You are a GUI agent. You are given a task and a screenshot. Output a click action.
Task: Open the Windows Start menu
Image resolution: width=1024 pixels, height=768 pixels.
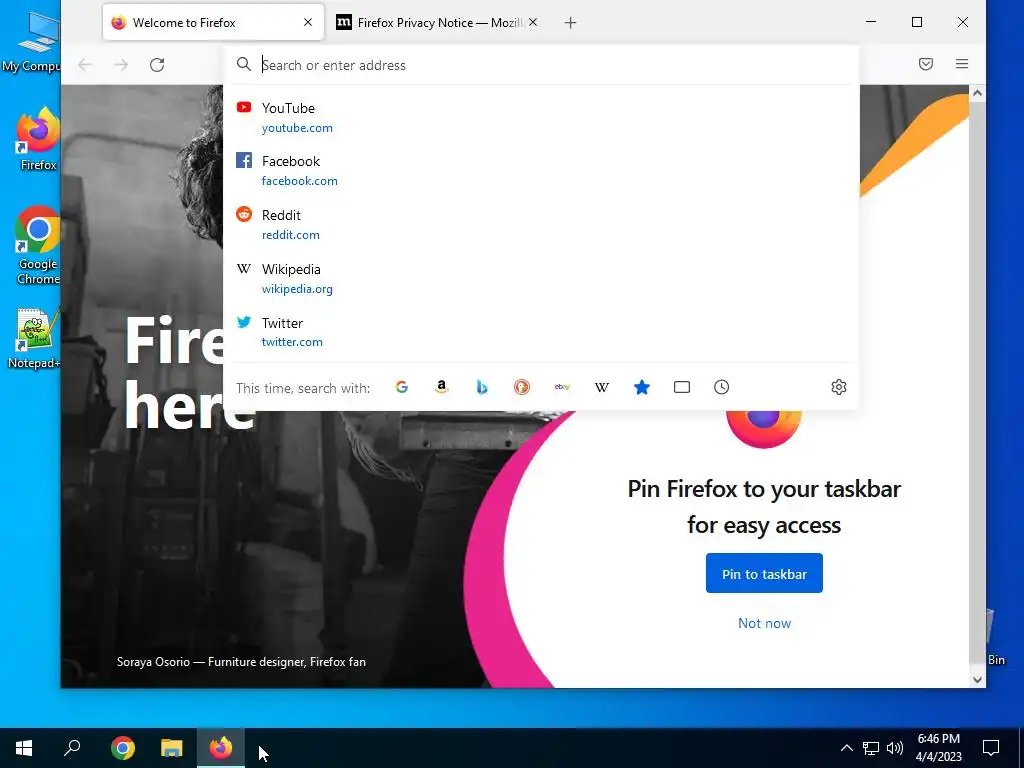click(x=24, y=748)
